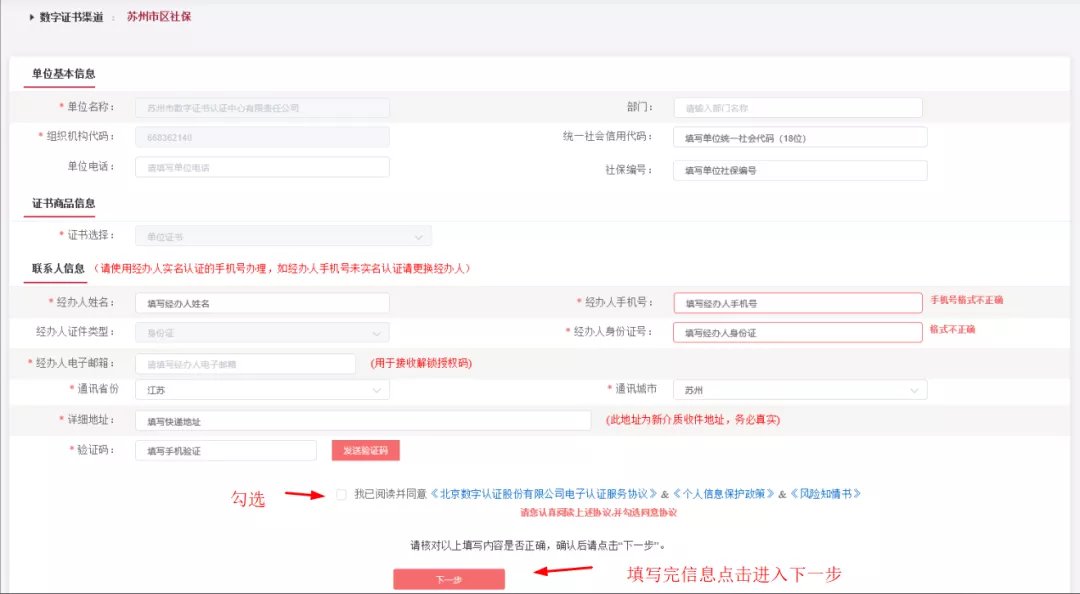Open the 证书选择 dropdown
The height and width of the screenshot is (594, 1080).
pos(283,236)
